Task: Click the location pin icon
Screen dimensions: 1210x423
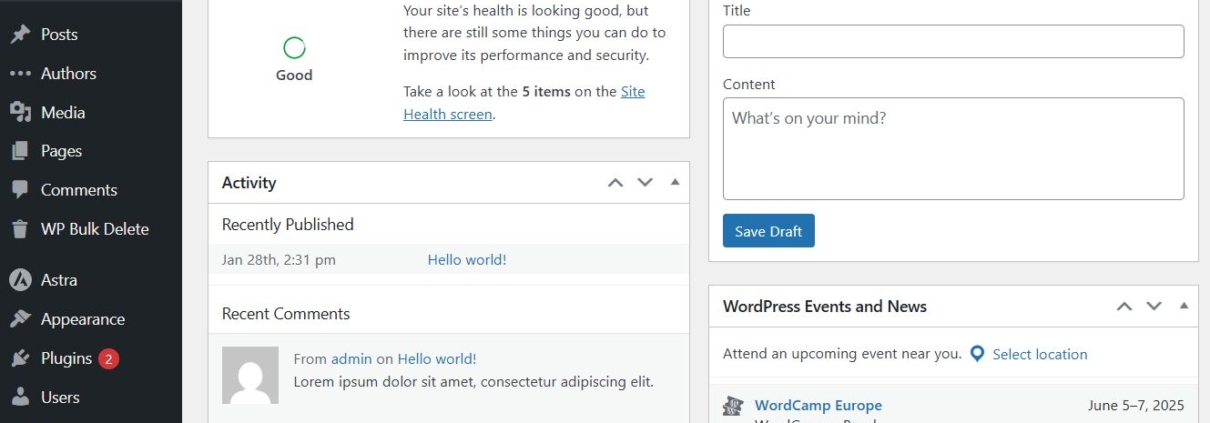Action: pos(977,354)
